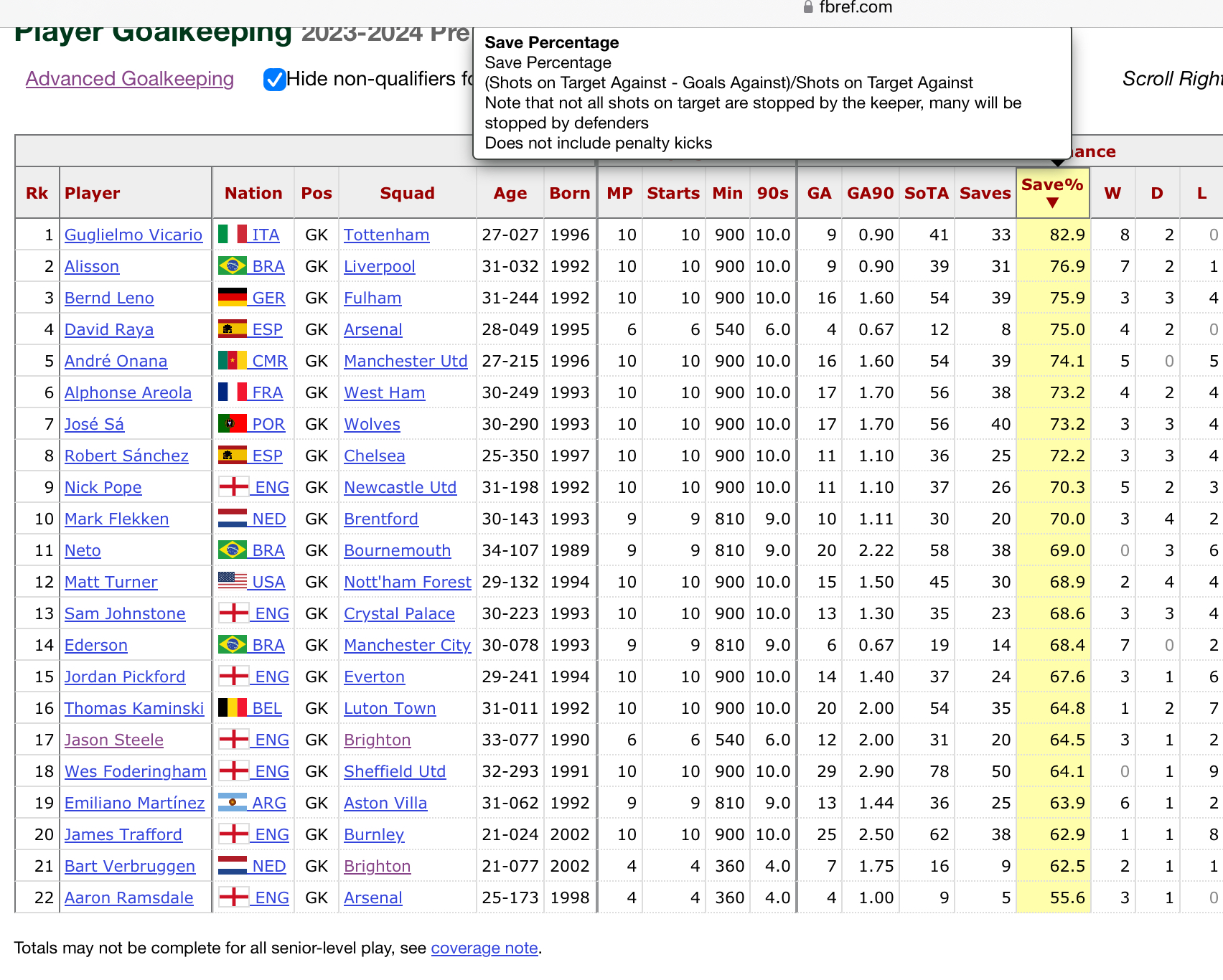Sort by the GA90 column header
The height and width of the screenshot is (980, 1223).
click(870, 193)
